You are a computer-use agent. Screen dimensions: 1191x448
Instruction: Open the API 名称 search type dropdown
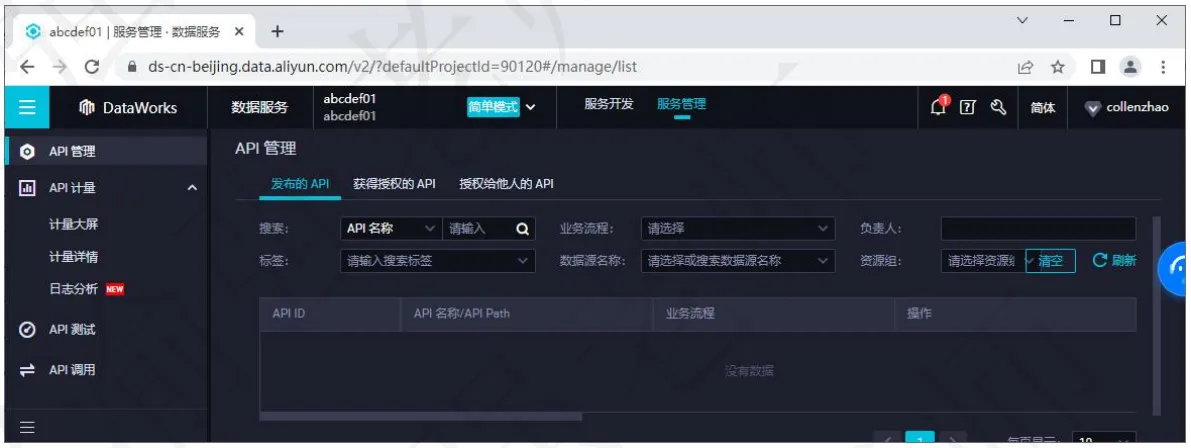click(x=390, y=229)
